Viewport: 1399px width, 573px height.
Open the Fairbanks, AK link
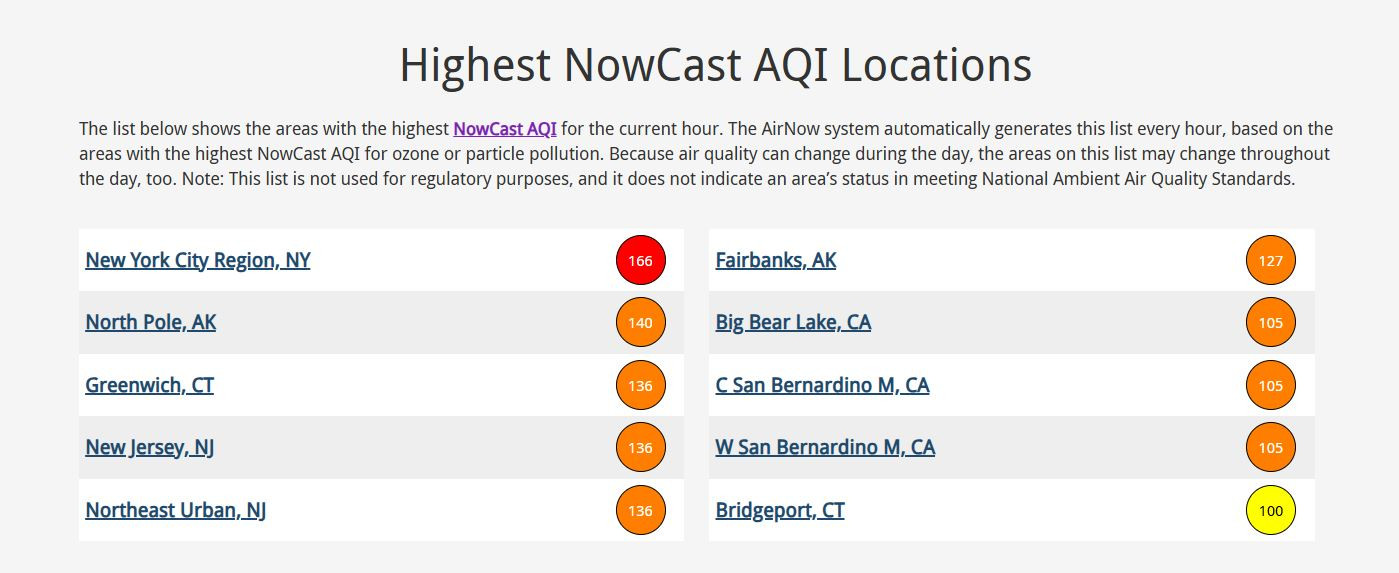point(776,260)
